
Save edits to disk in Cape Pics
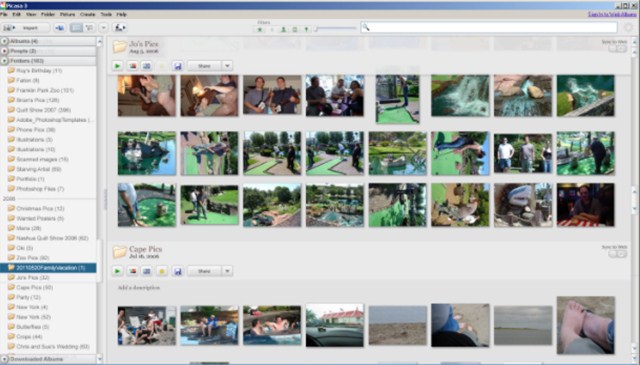click(178, 271)
